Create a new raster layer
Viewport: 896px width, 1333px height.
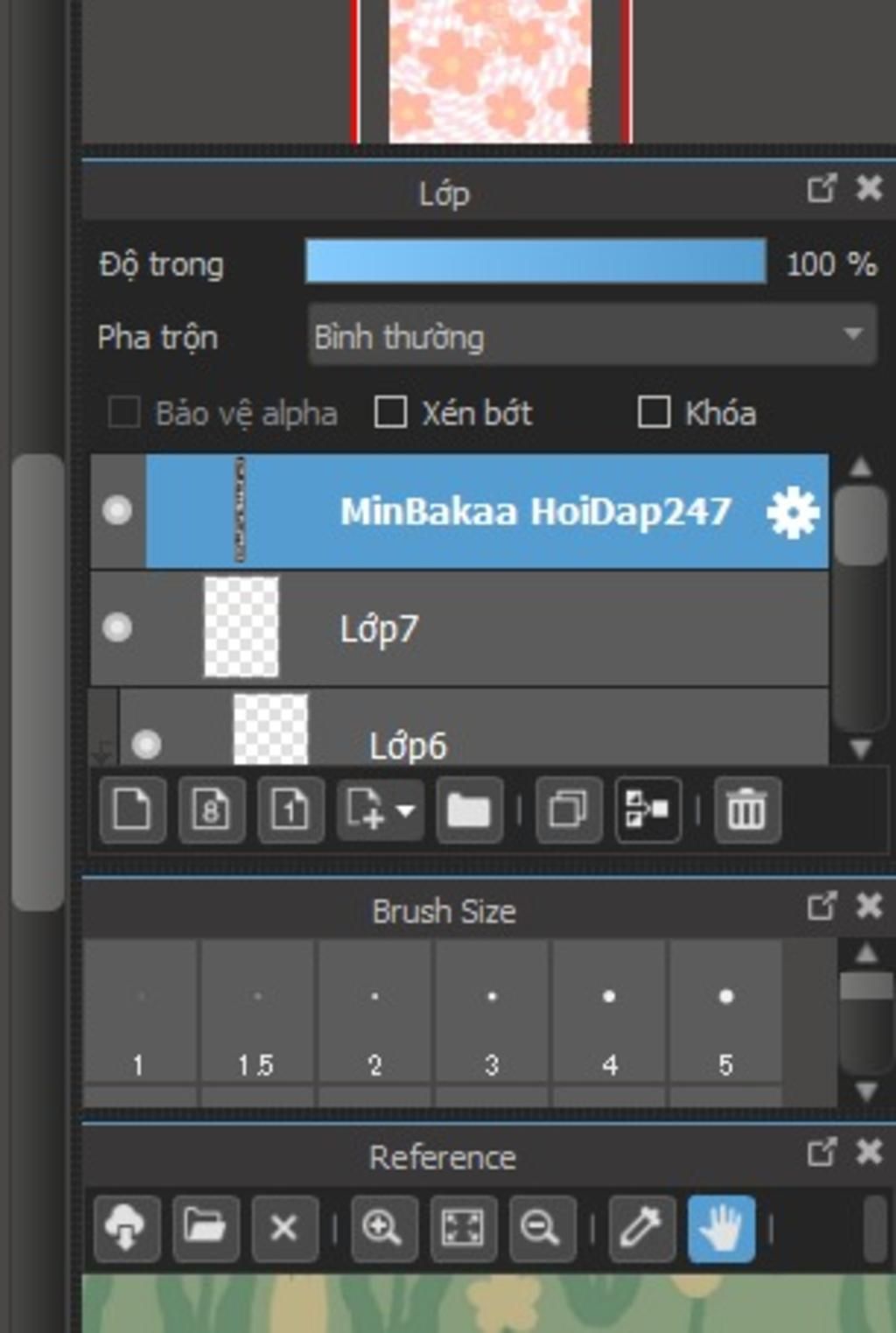pos(132,810)
